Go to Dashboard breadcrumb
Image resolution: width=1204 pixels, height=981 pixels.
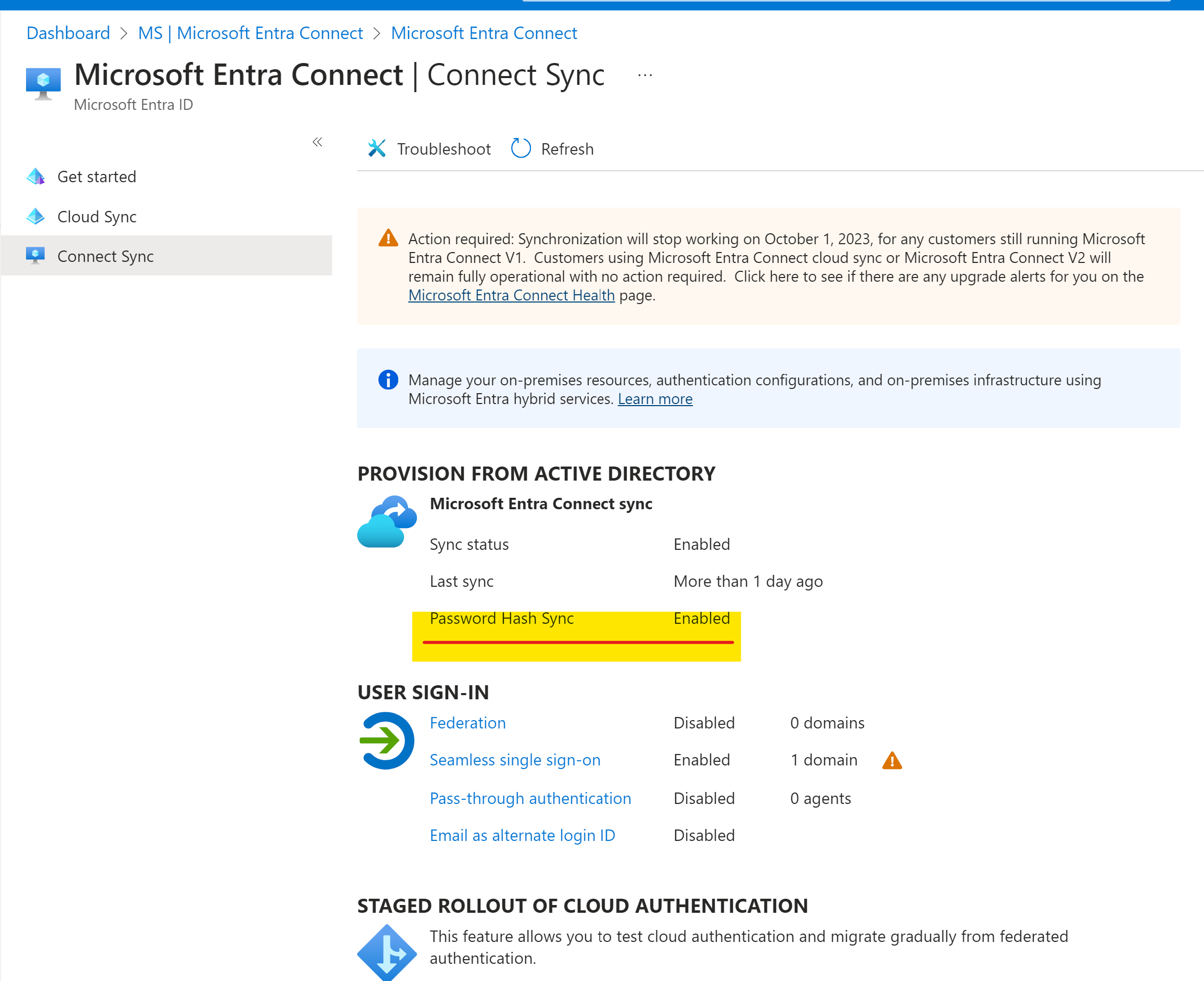coord(68,33)
